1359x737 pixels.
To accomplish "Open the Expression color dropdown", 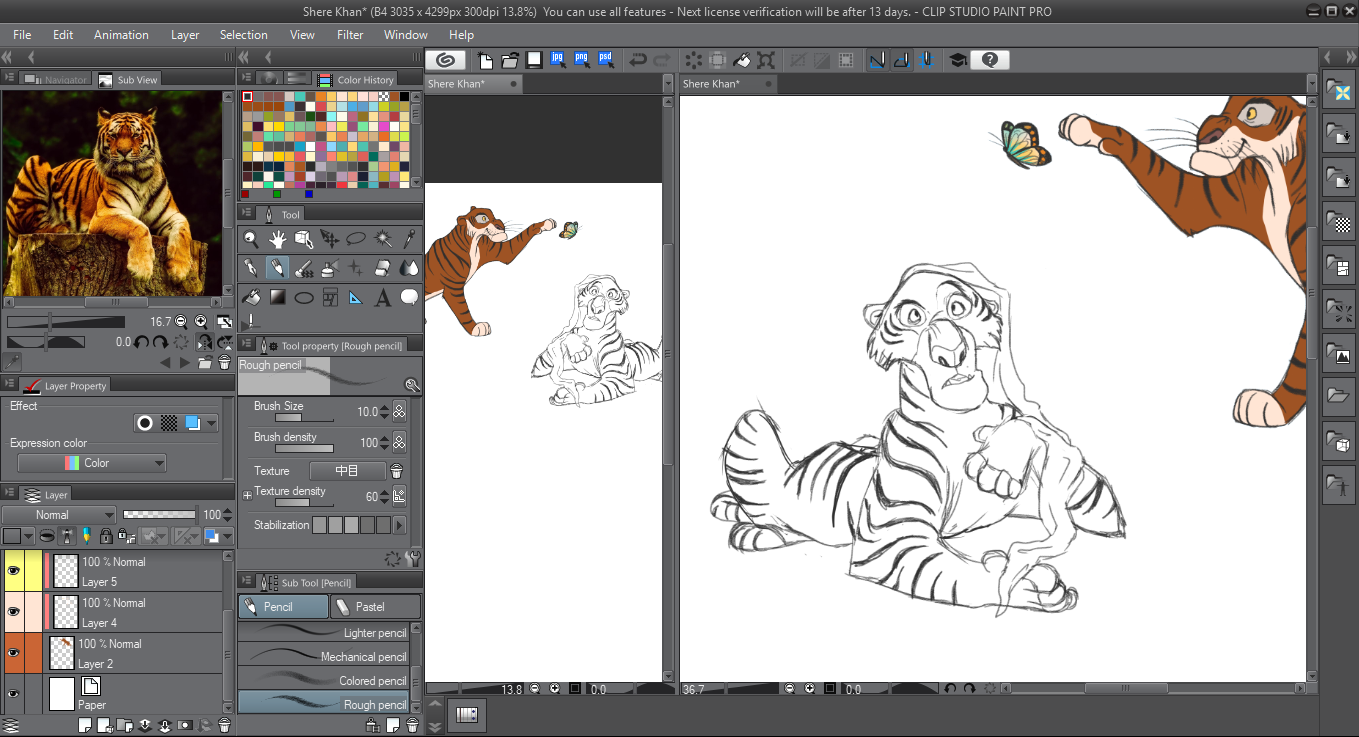I will (x=92, y=463).
